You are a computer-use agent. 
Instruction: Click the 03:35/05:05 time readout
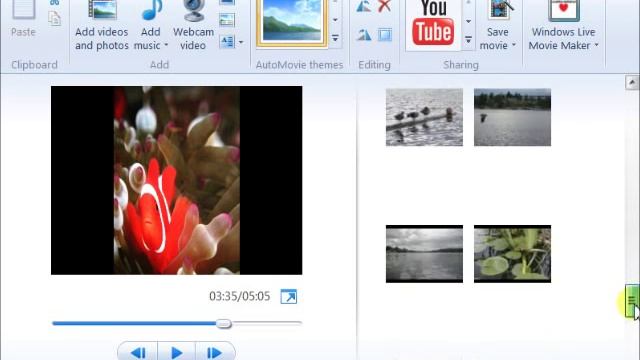(x=240, y=296)
